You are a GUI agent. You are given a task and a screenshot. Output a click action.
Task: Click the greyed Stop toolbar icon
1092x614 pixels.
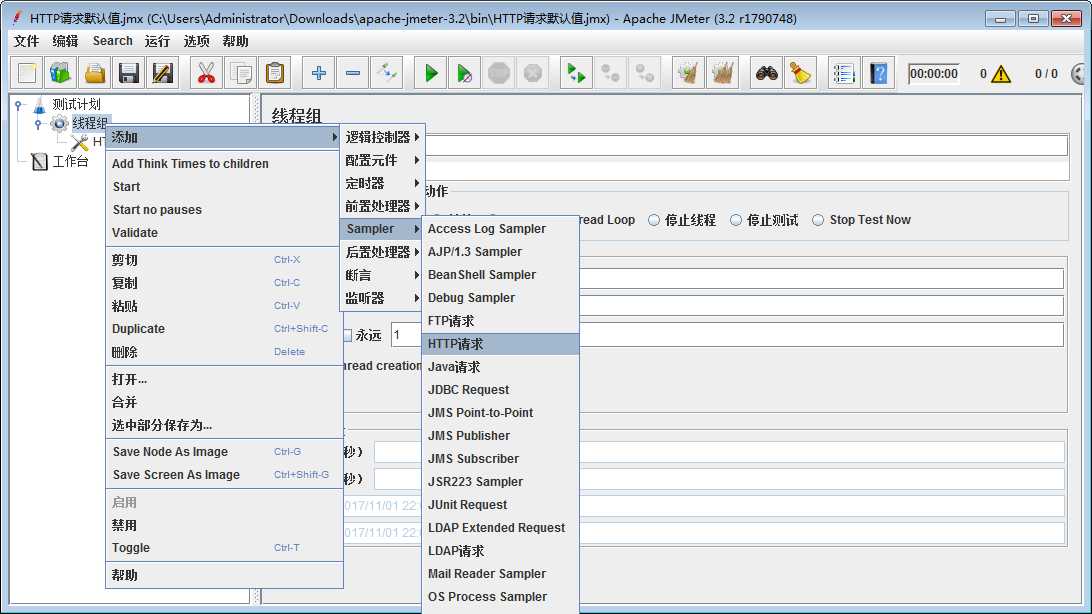point(499,73)
